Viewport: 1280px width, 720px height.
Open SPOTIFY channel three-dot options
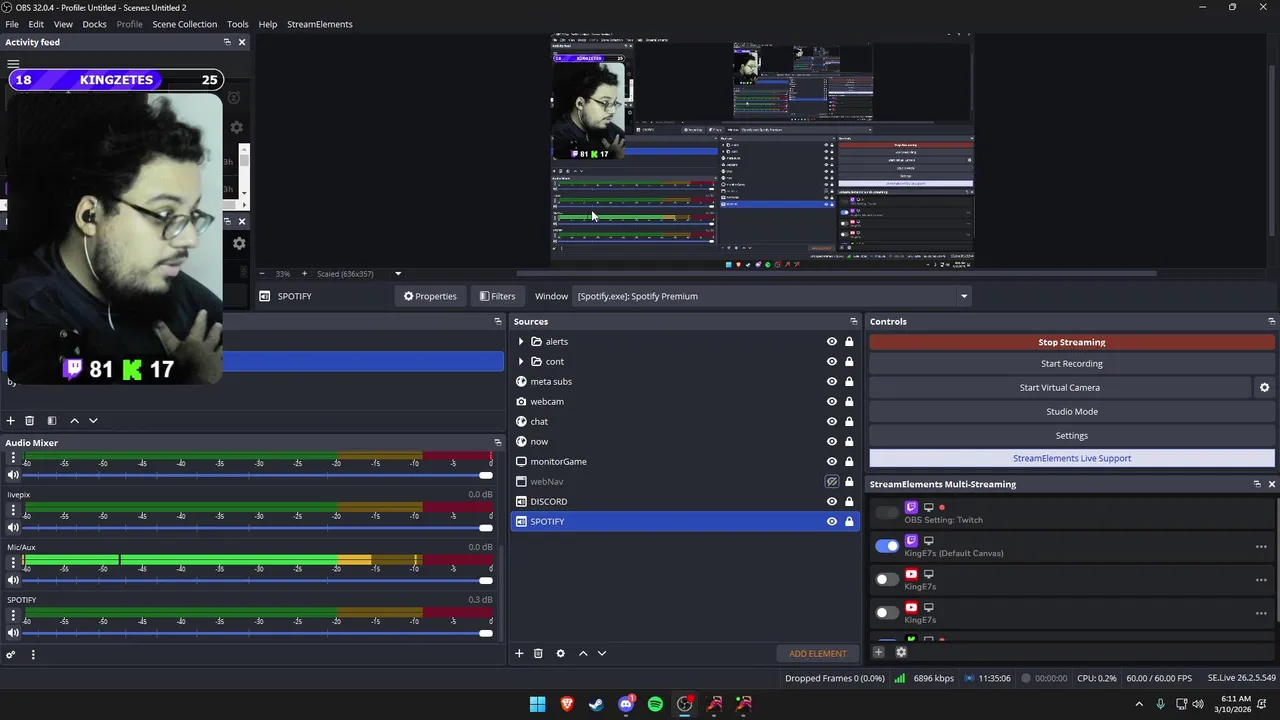(x=13, y=615)
